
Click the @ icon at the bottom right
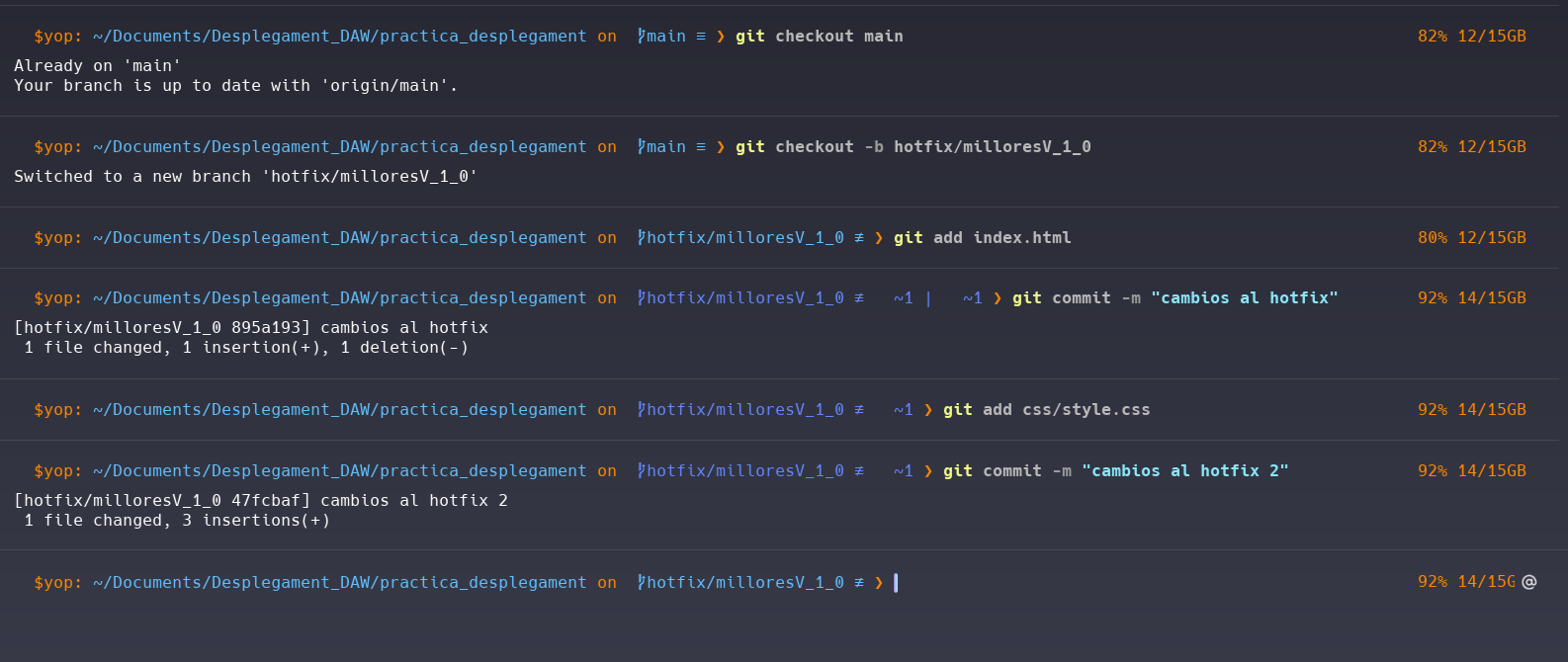1529,582
